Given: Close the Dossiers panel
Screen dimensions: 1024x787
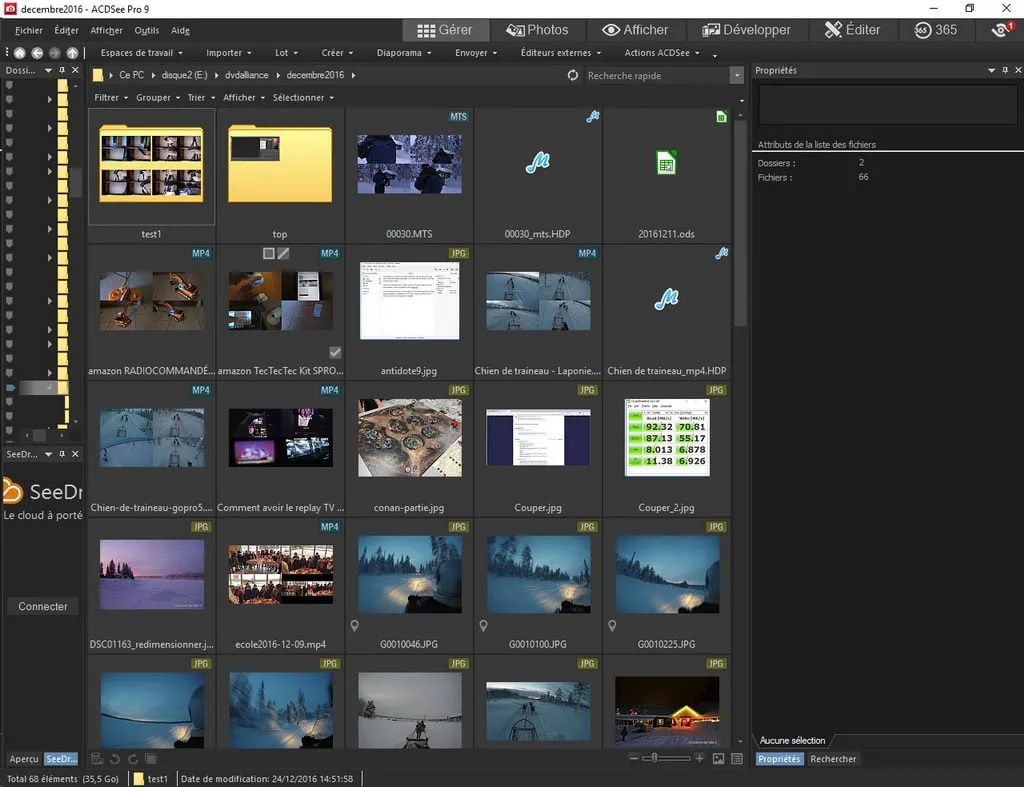Looking at the screenshot, I should 74,71.
